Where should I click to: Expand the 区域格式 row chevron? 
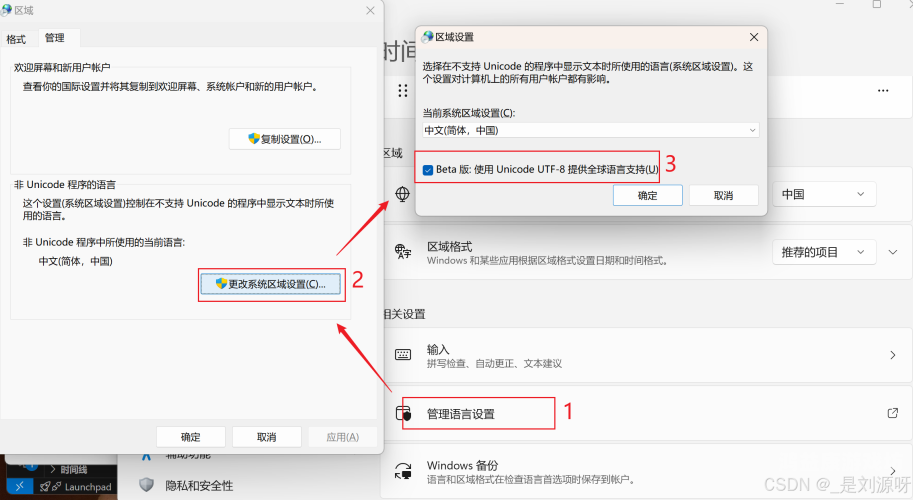coord(892,252)
